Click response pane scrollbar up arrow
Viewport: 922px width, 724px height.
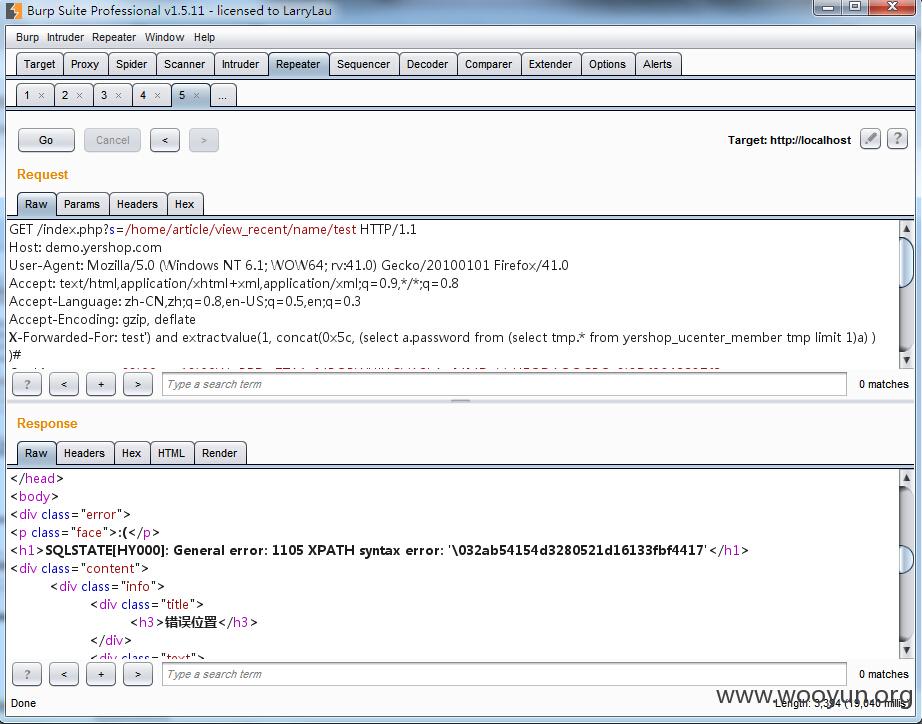[907, 478]
